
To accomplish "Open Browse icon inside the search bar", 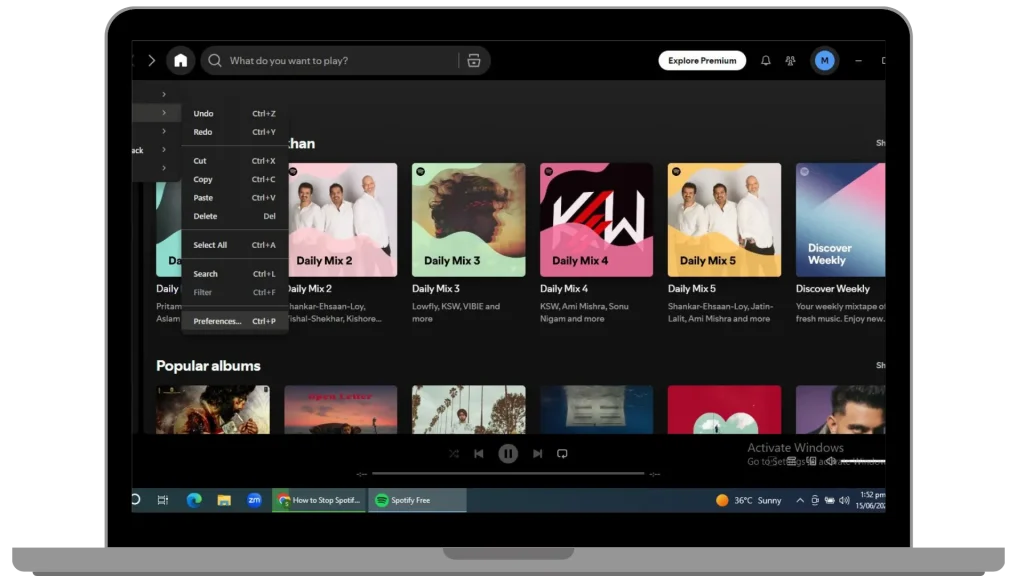I will [x=473, y=61].
